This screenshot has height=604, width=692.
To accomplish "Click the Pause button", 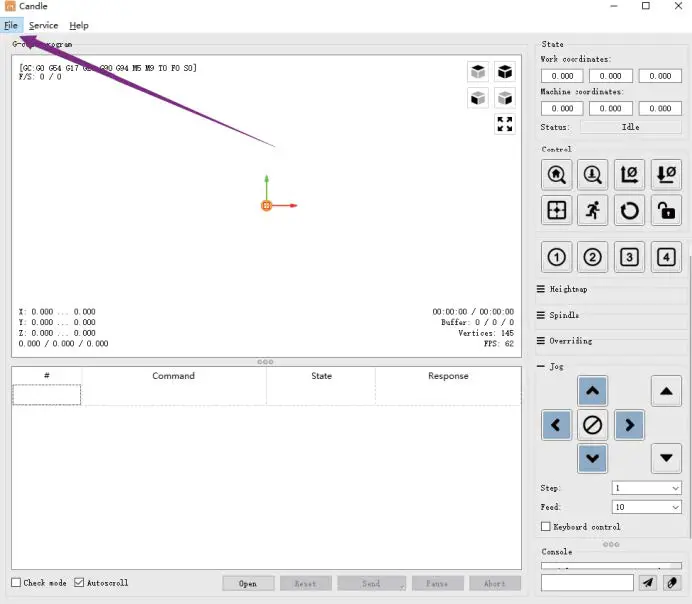I will click(x=437, y=583).
